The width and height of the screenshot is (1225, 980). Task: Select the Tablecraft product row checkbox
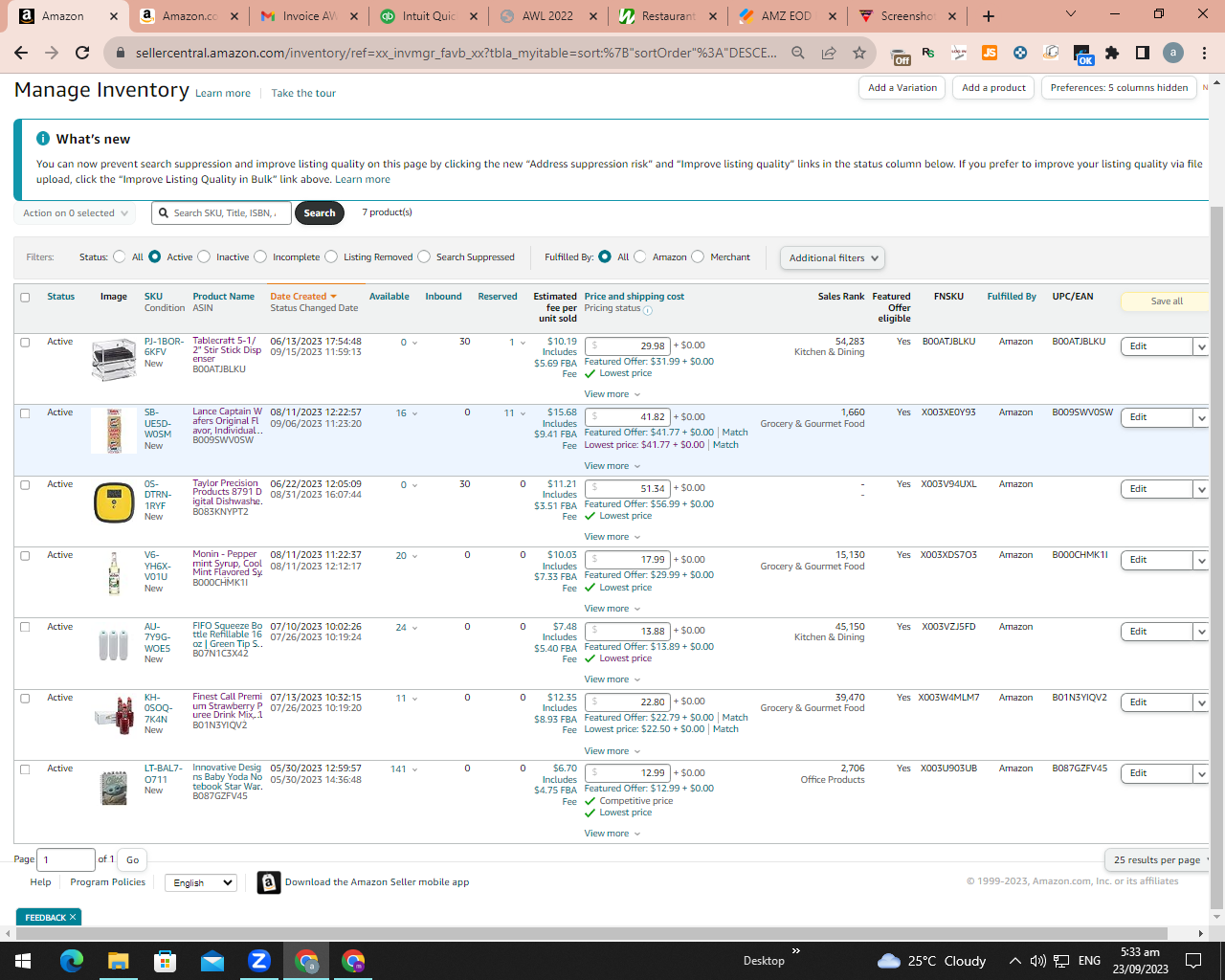tap(25, 343)
